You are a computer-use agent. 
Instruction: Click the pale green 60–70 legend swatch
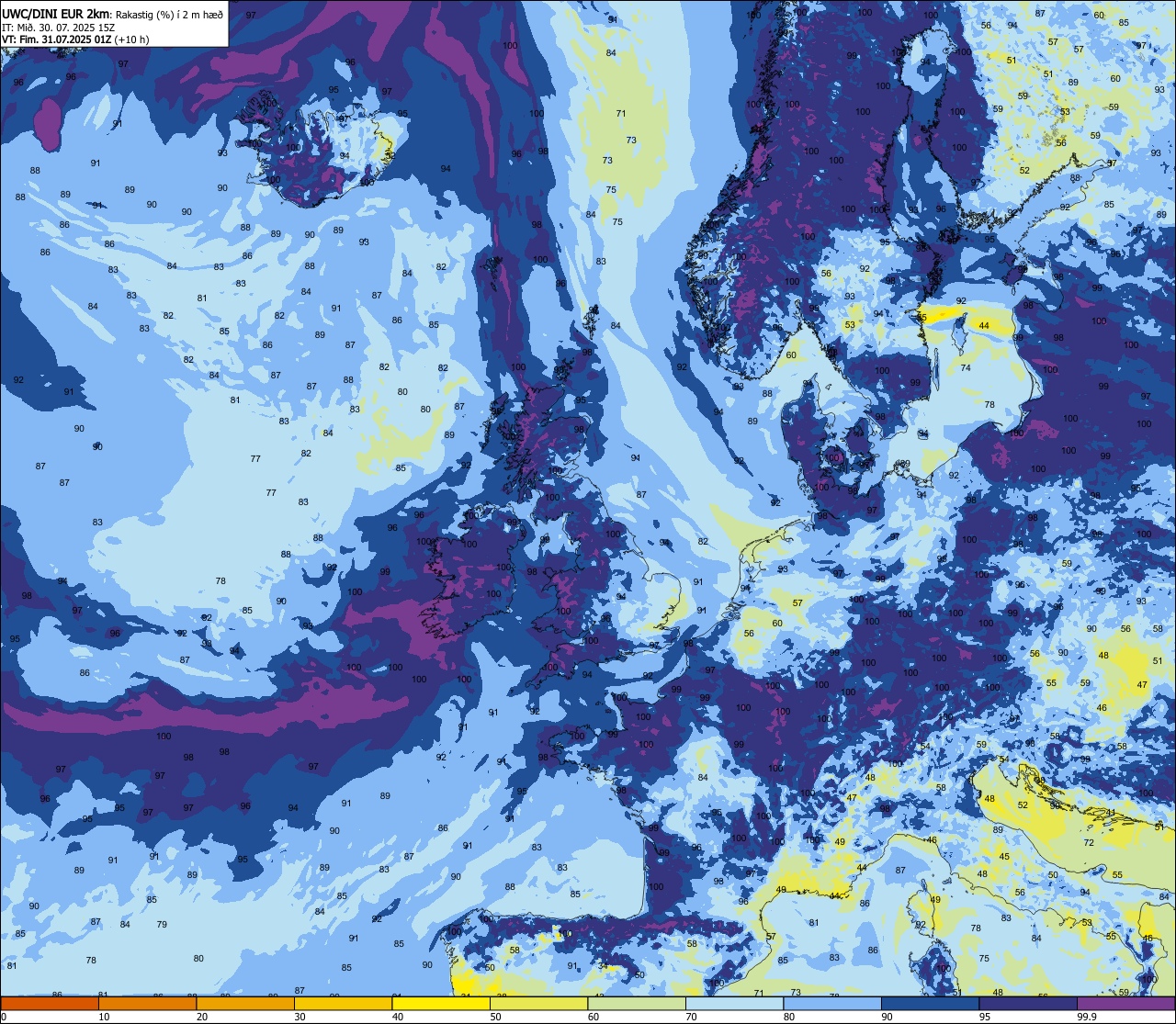(637, 1003)
